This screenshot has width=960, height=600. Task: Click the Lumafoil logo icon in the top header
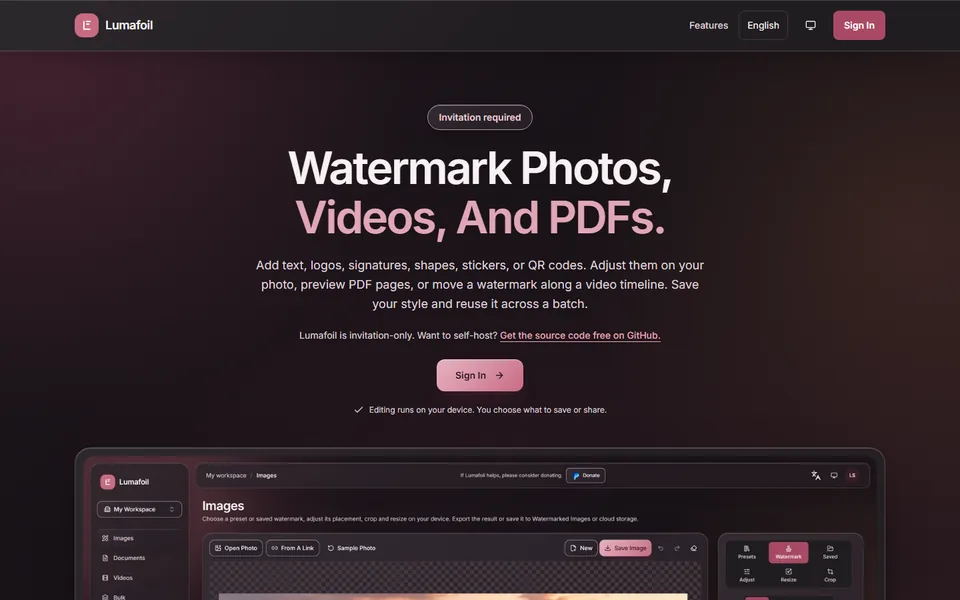[86, 25]
